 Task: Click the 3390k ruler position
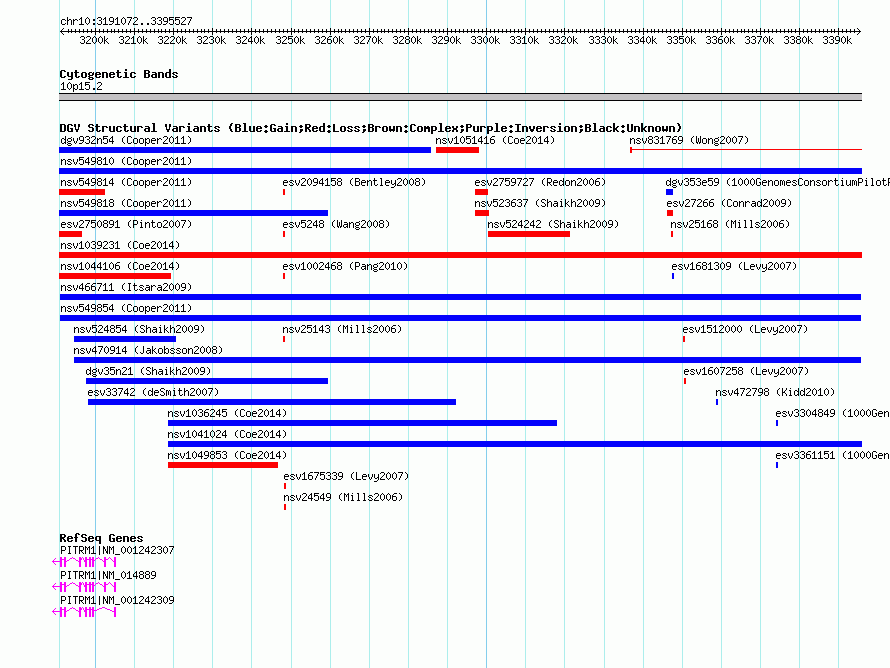tap(837, 40)
